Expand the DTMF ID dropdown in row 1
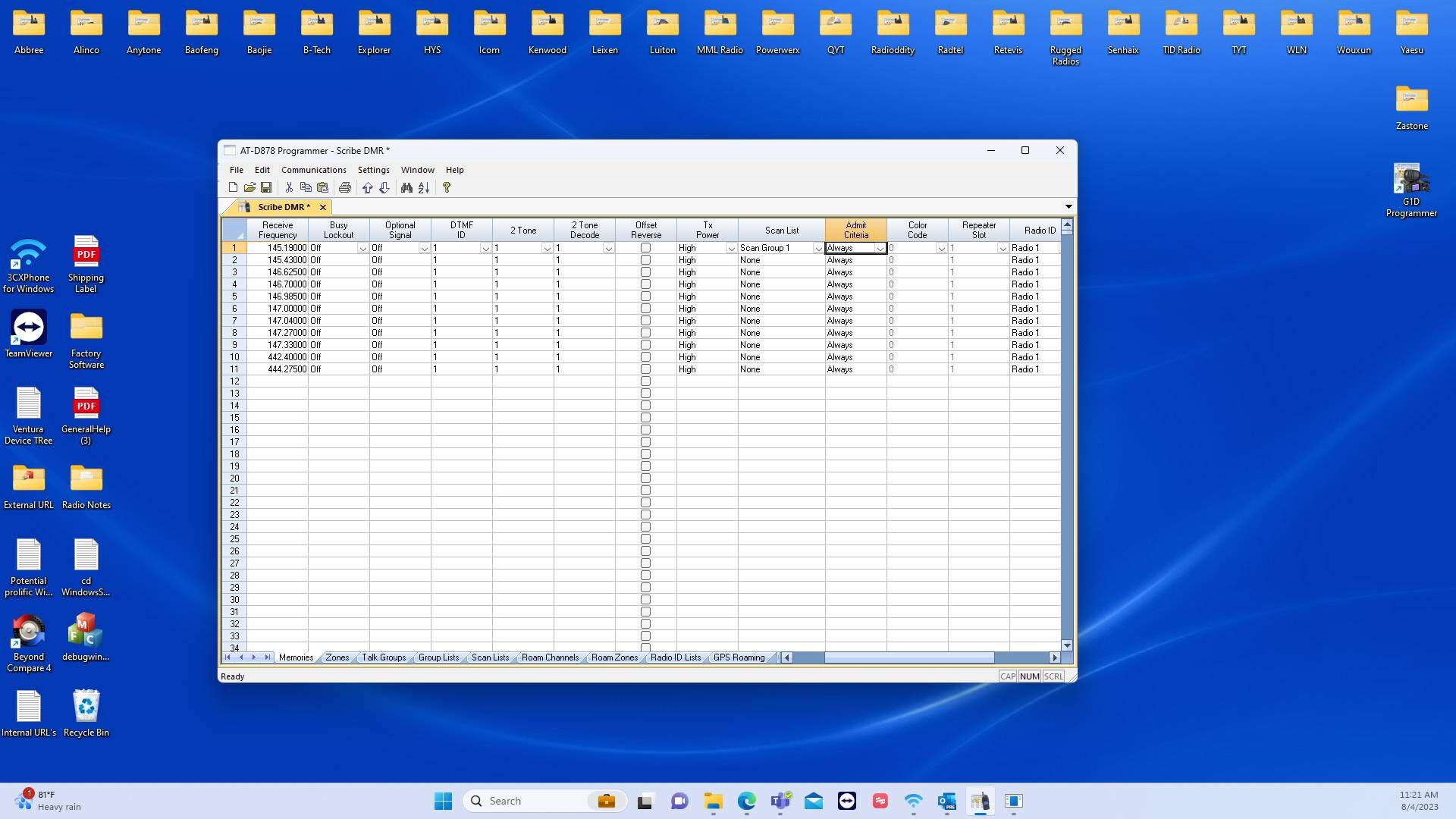This screenshot has width=1456, height=819. [485, 249]
